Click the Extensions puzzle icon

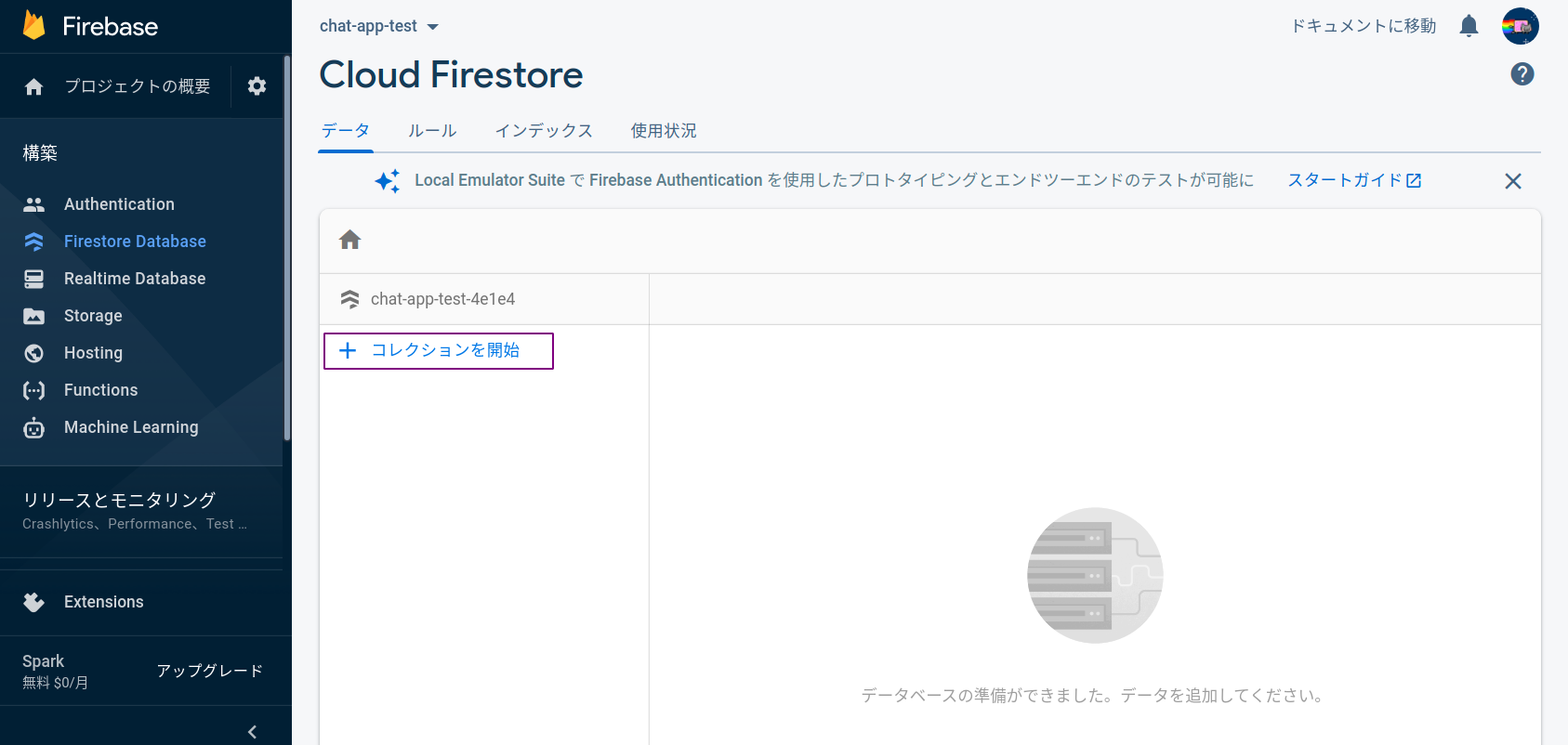(x=34, y=602)
